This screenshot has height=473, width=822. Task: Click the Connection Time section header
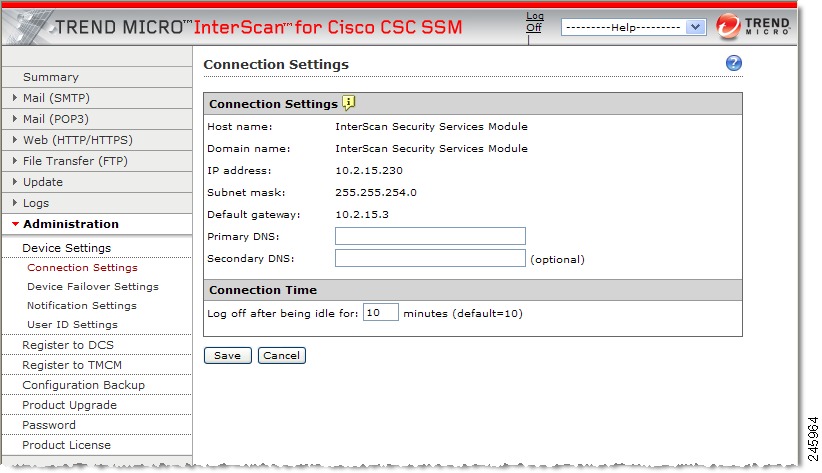tap(473, 290)
